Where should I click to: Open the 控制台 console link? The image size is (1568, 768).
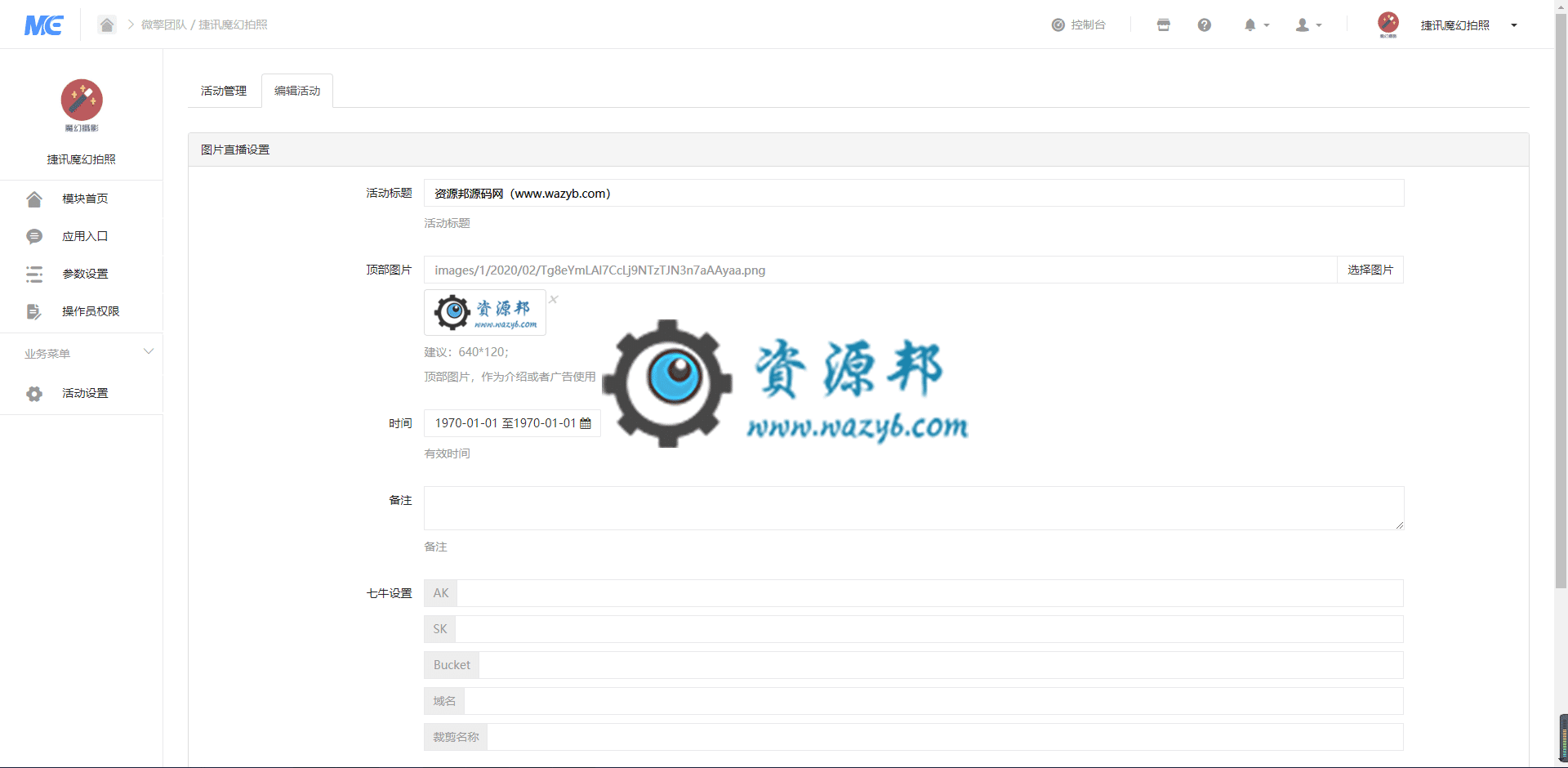(1078, 25)
